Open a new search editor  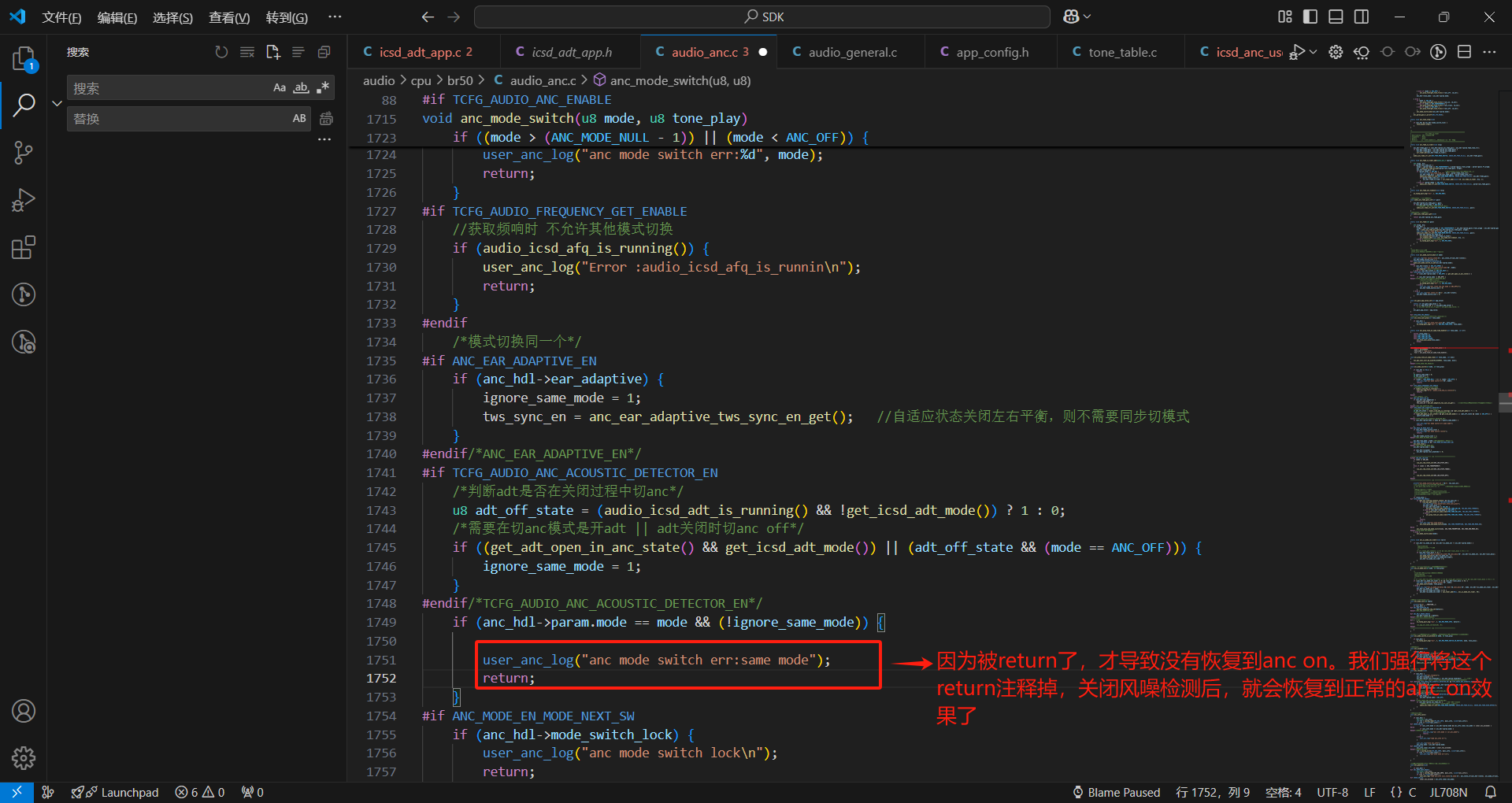(272, 52)
